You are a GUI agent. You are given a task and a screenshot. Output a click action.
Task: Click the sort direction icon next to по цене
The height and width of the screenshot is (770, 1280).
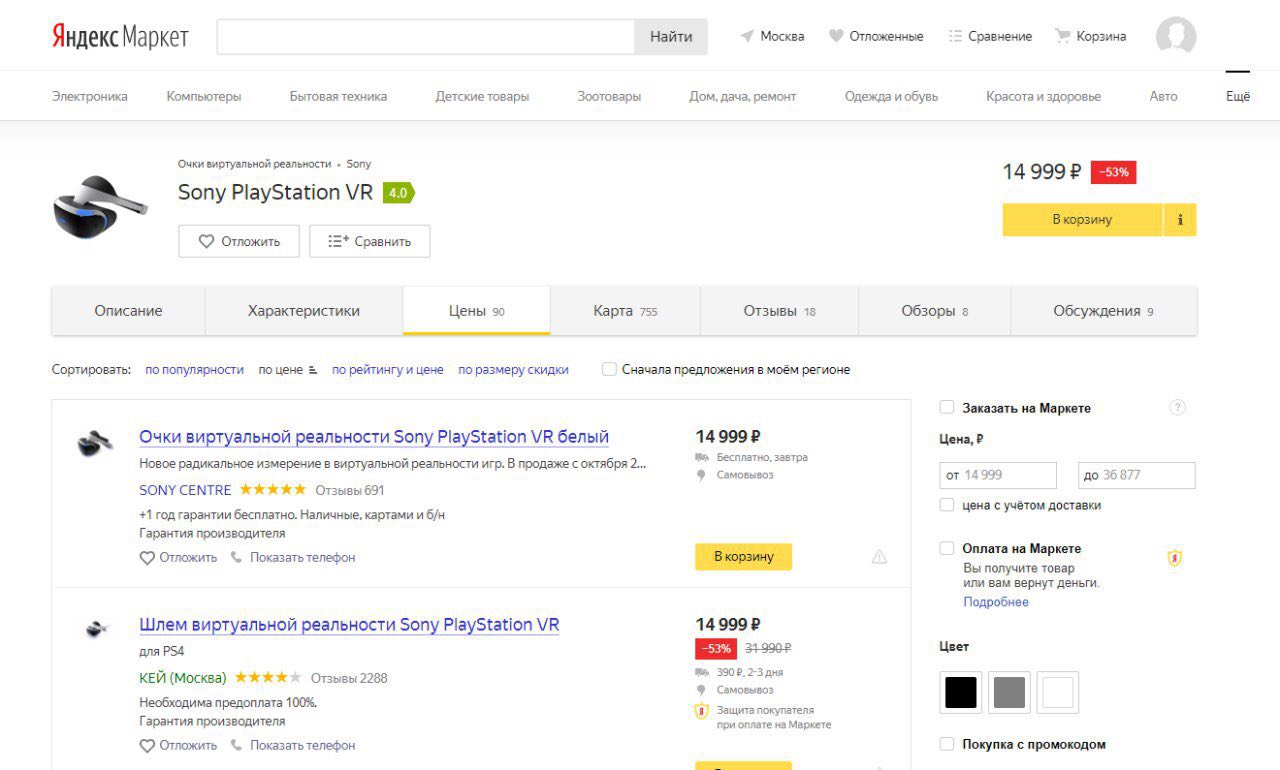313,370
